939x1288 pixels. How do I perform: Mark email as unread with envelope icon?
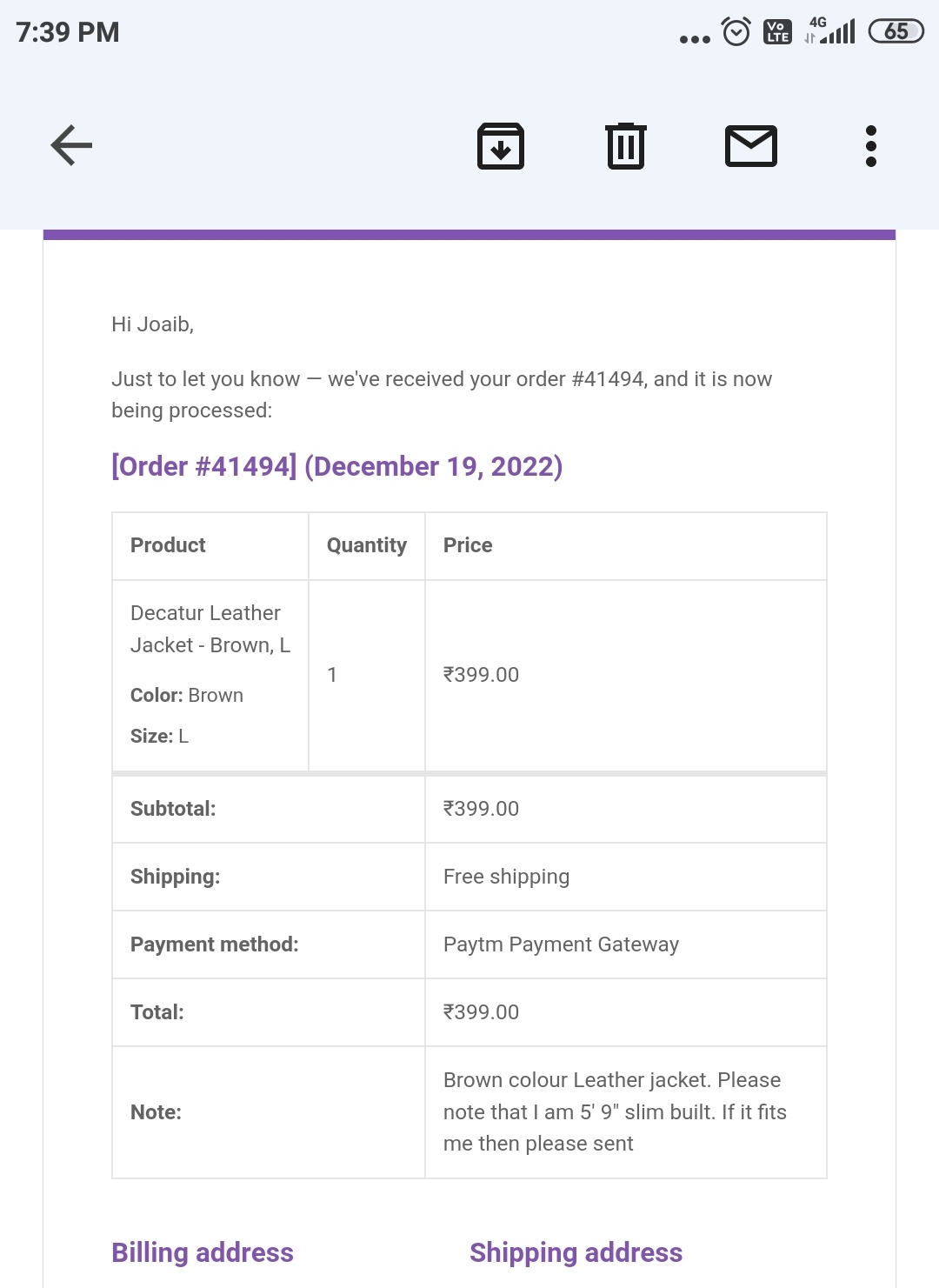(x=751, y=146)
